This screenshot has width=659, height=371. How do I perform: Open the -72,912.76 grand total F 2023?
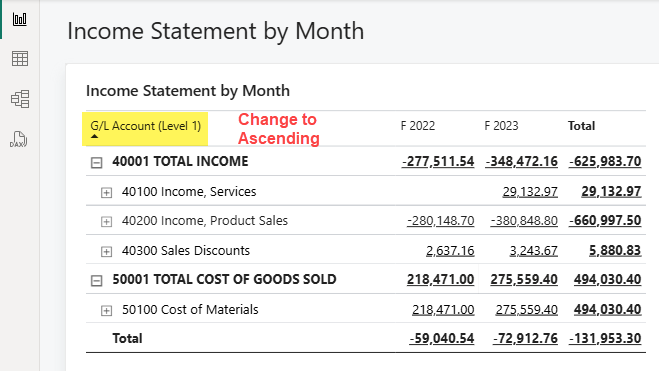click(x=525, y=338)
